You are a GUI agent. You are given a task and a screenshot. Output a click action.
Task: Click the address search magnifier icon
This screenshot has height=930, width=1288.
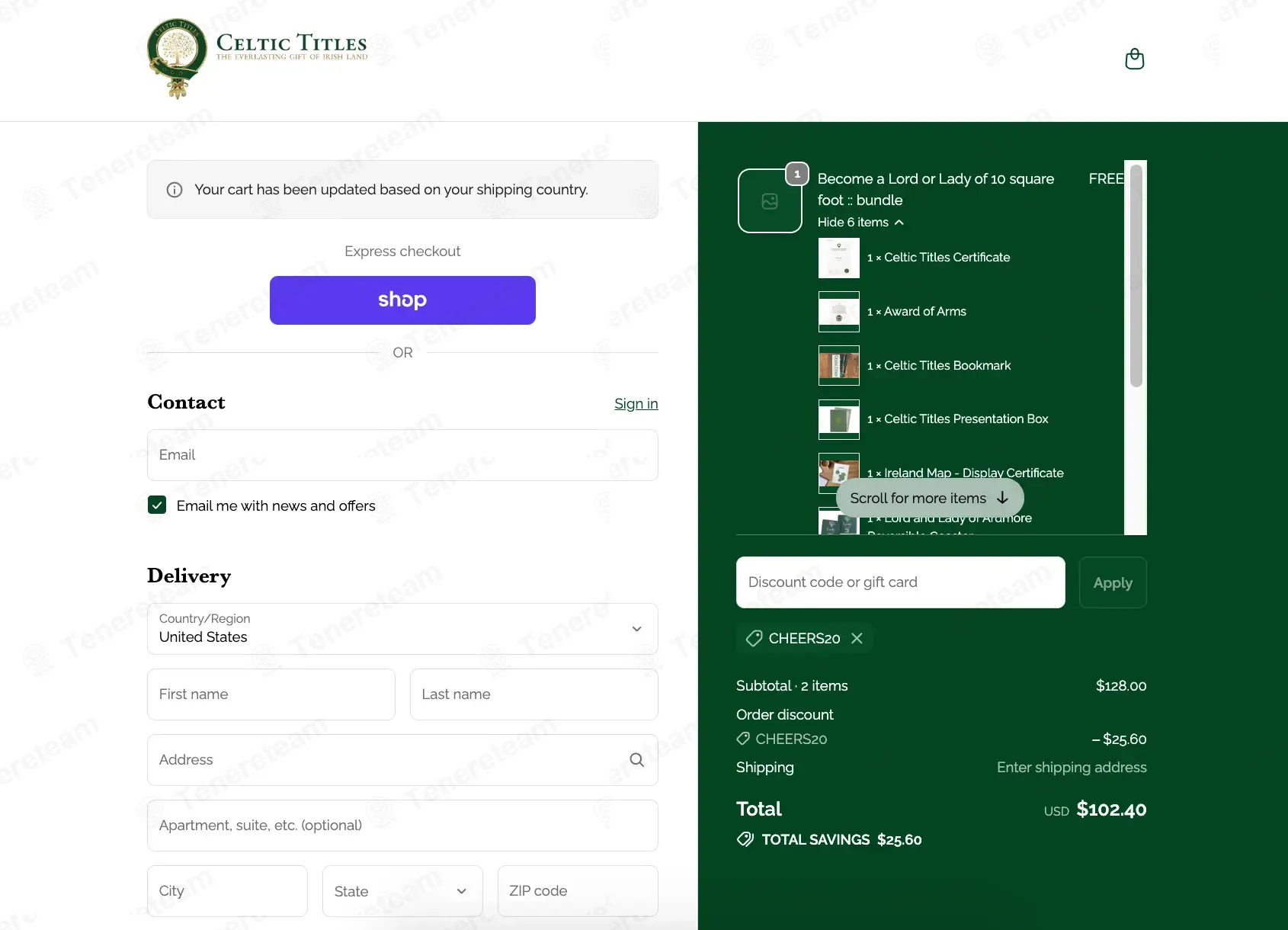pos(636,760)
